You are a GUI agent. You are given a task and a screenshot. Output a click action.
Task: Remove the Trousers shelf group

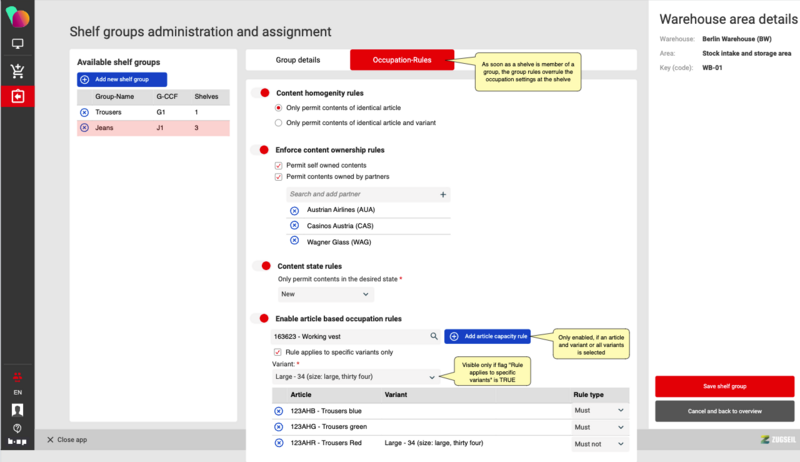tap(84, 112)
